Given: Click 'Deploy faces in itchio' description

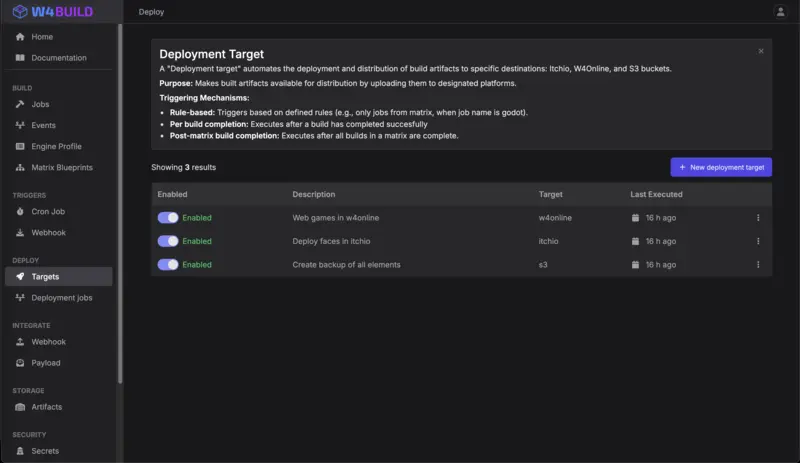Looking at the screenshot, I should tap(331, 241).
